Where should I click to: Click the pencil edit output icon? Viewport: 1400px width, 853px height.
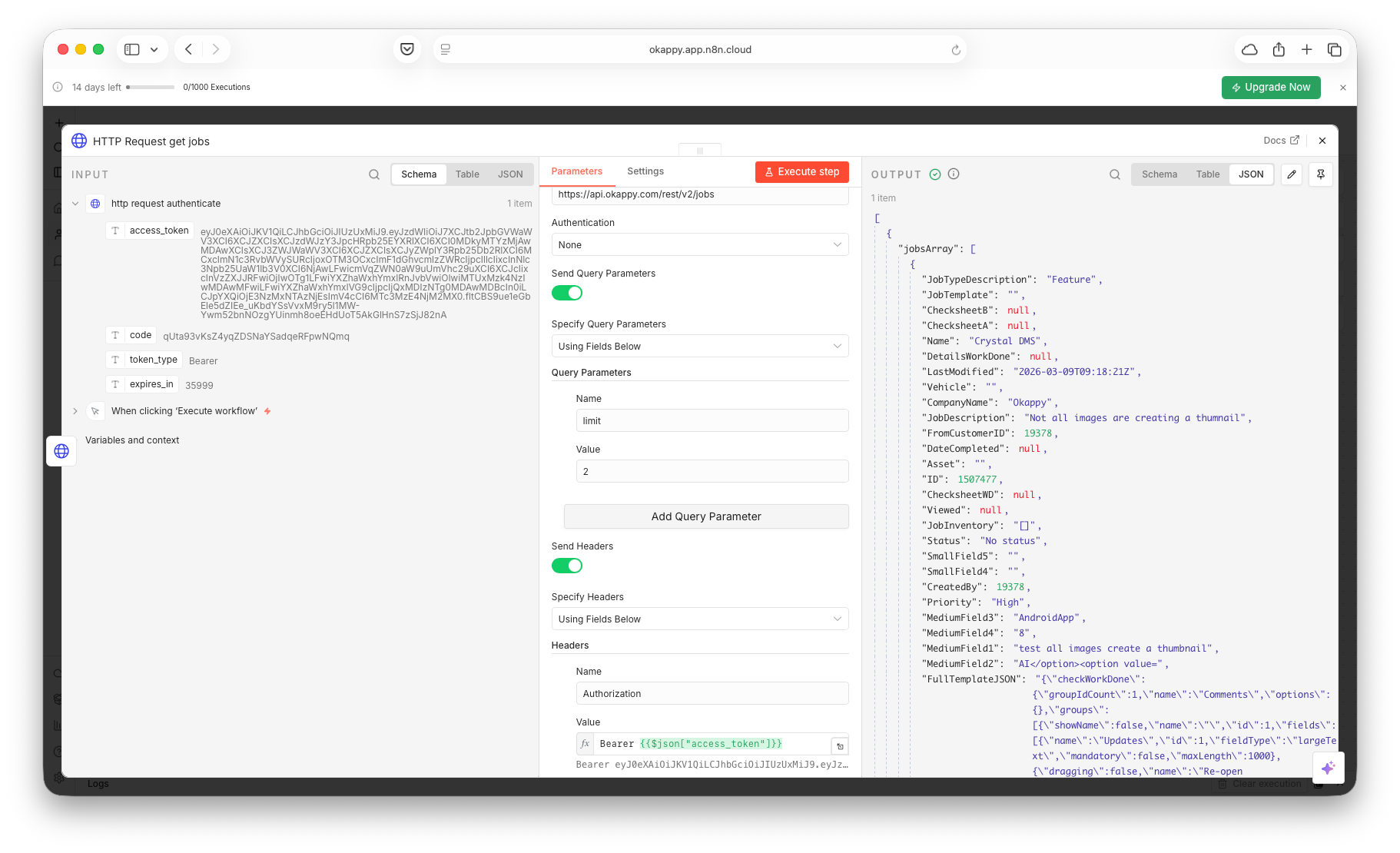point(1292,174)
